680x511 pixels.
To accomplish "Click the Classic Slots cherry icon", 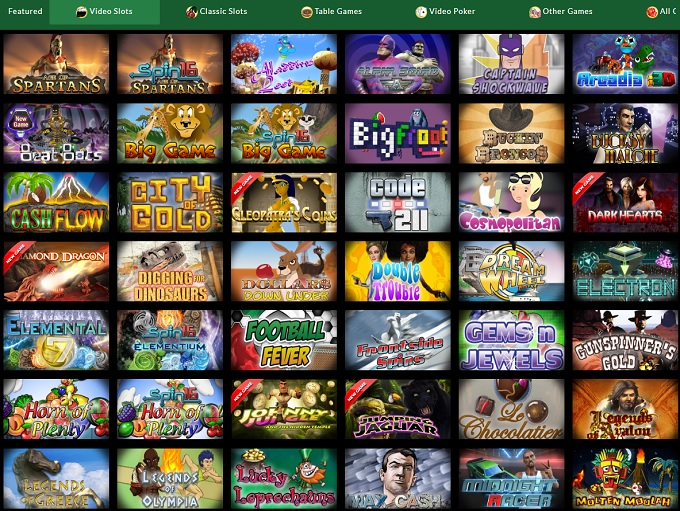I will point(192,12).
